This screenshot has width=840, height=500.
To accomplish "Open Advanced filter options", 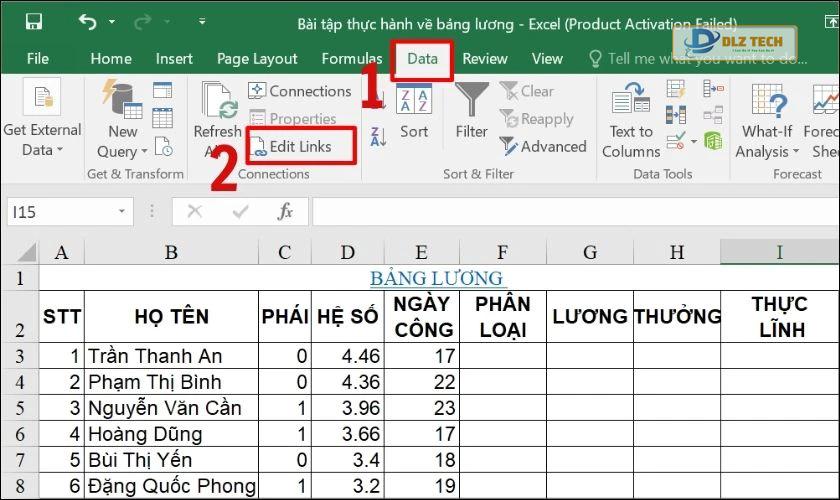I will 543,146.
